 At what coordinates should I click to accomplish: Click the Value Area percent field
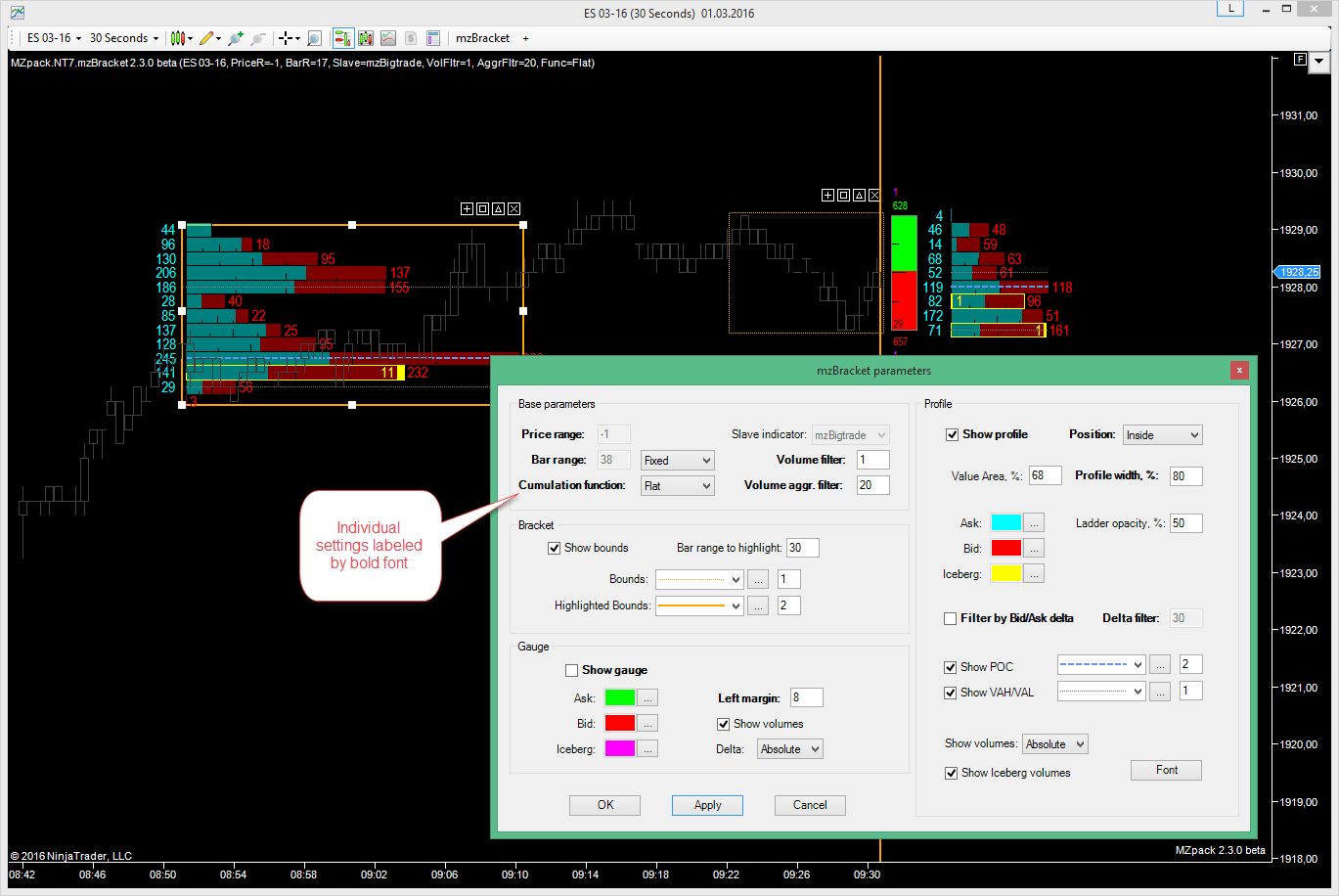click(1046, 475)
